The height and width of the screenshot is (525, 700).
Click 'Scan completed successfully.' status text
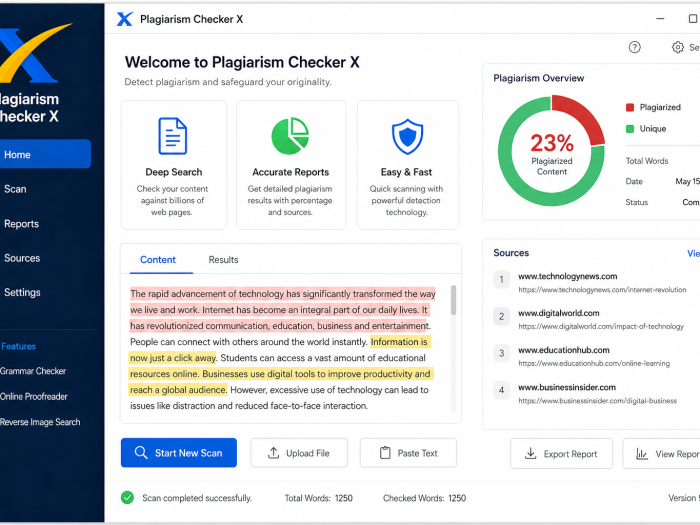point(197,498)
